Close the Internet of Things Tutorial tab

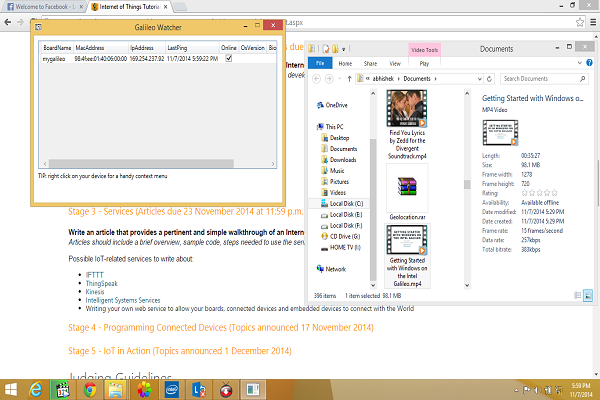click(165, 7)
